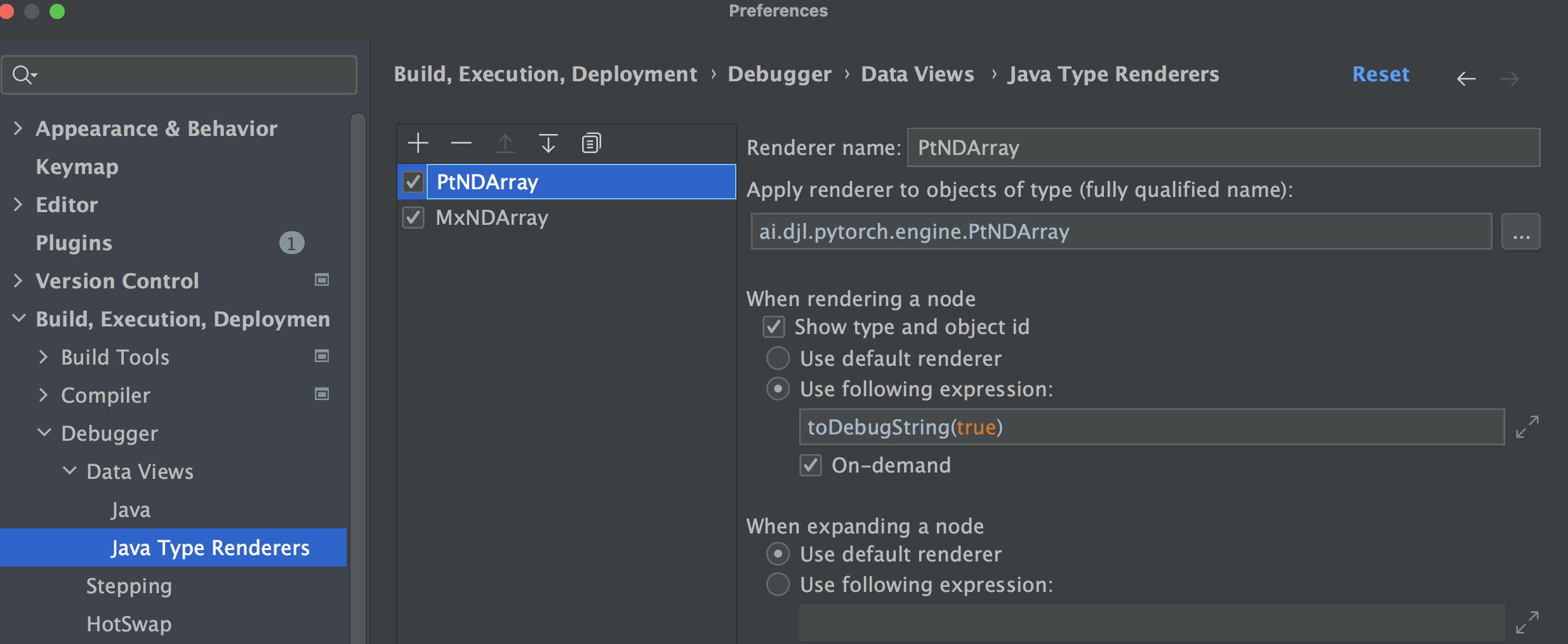Click the remove renderer minus icon

pyautogui.click(x=461, y=144)
